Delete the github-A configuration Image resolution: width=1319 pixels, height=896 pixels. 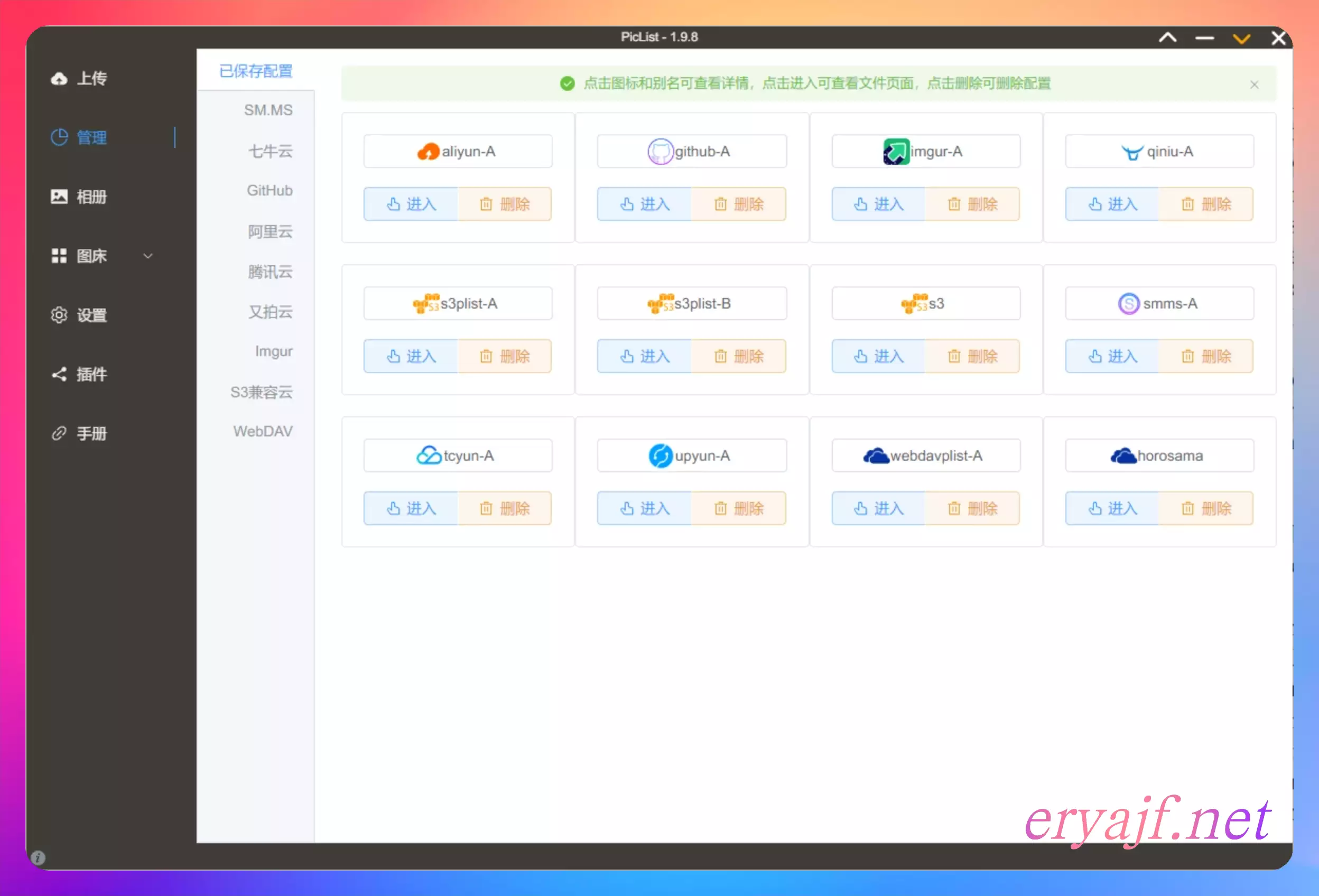coord(738,204)
